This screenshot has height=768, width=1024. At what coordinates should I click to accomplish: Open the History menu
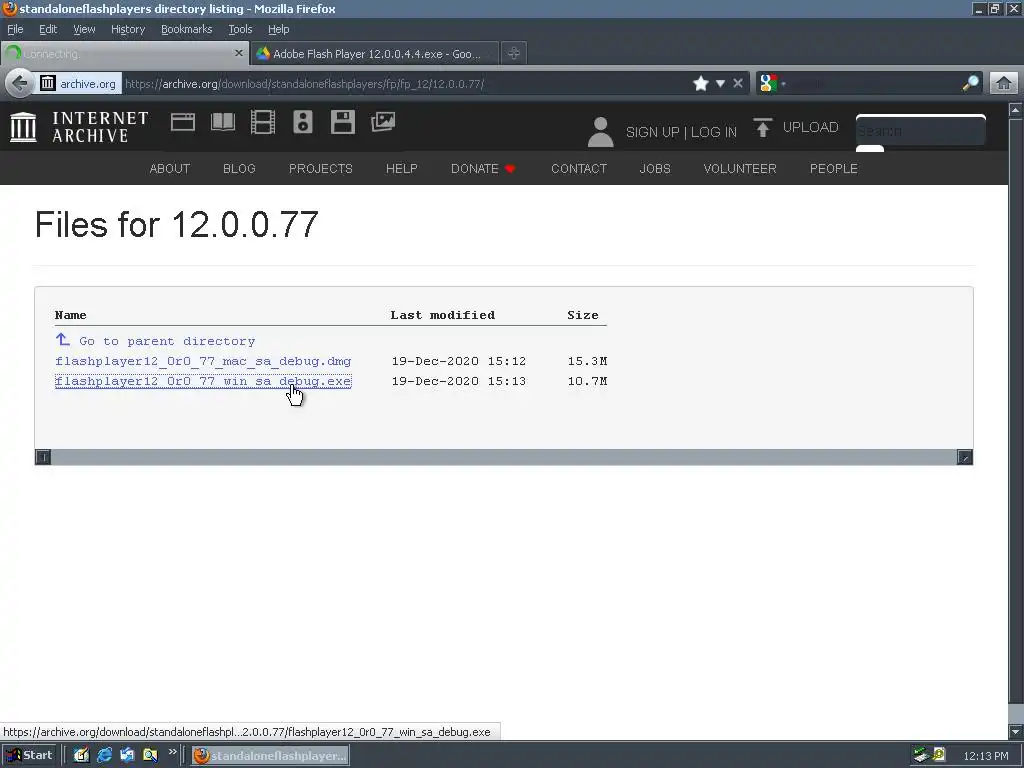127,29
